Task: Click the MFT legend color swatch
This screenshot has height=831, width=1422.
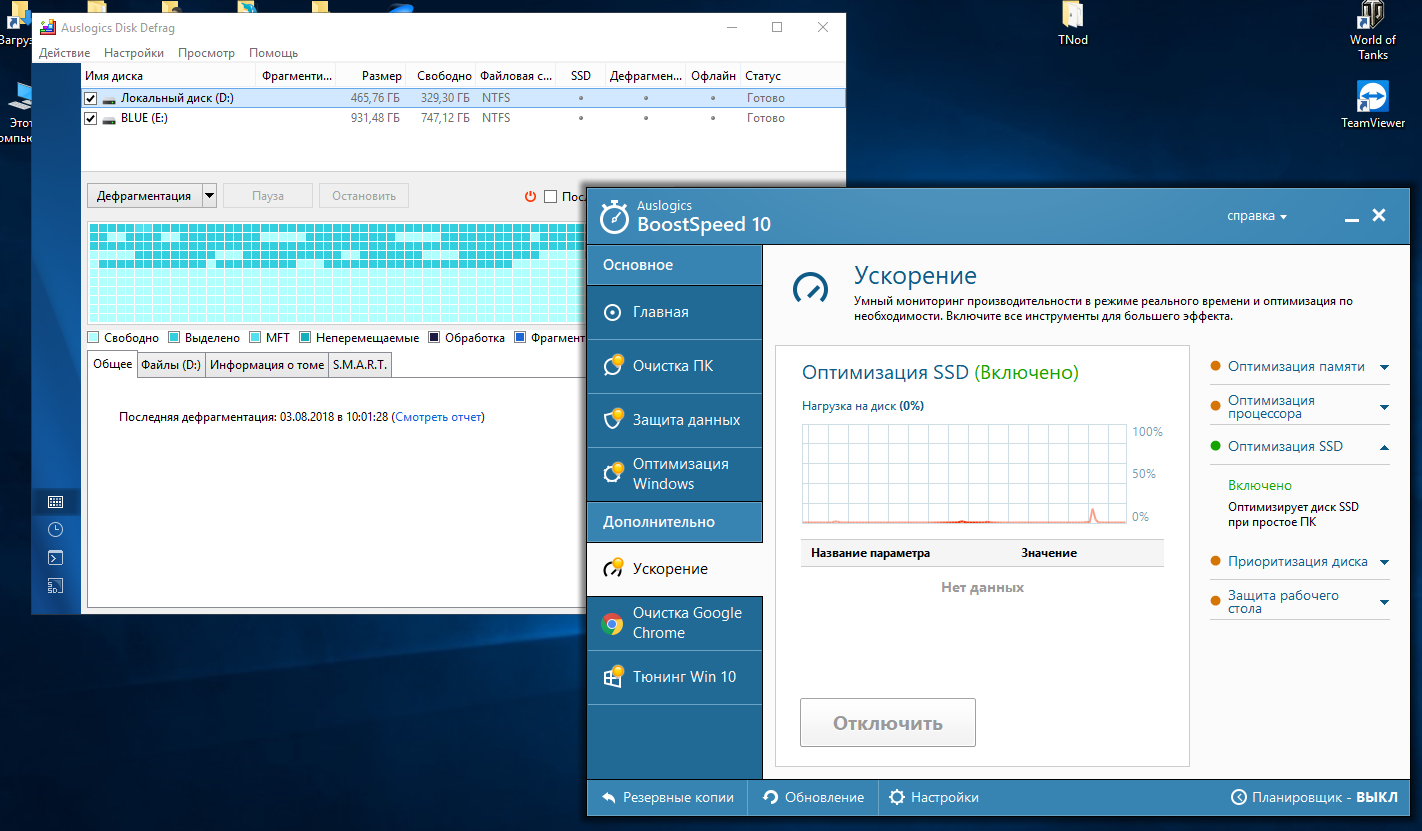Action: coord(255,338)
